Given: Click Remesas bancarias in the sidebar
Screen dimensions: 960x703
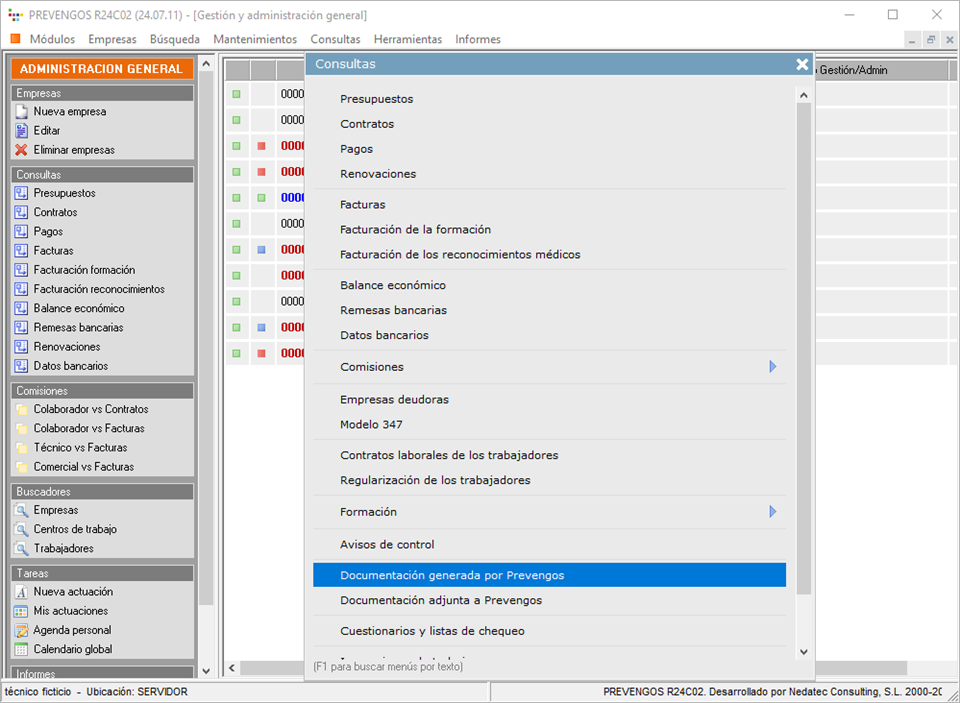Looking at the screenshot, I should pos(78,327).
